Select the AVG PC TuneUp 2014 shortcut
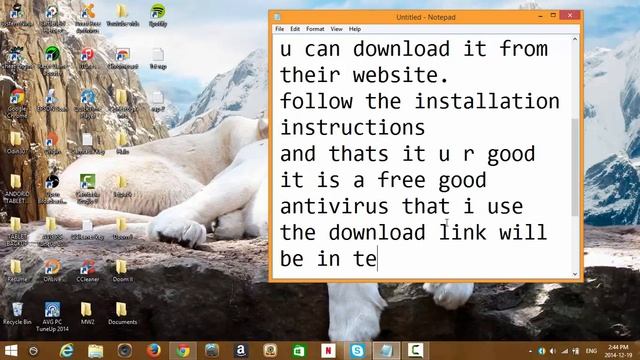Viewport: 640px width, 360px height. click(x=52, y=317)
